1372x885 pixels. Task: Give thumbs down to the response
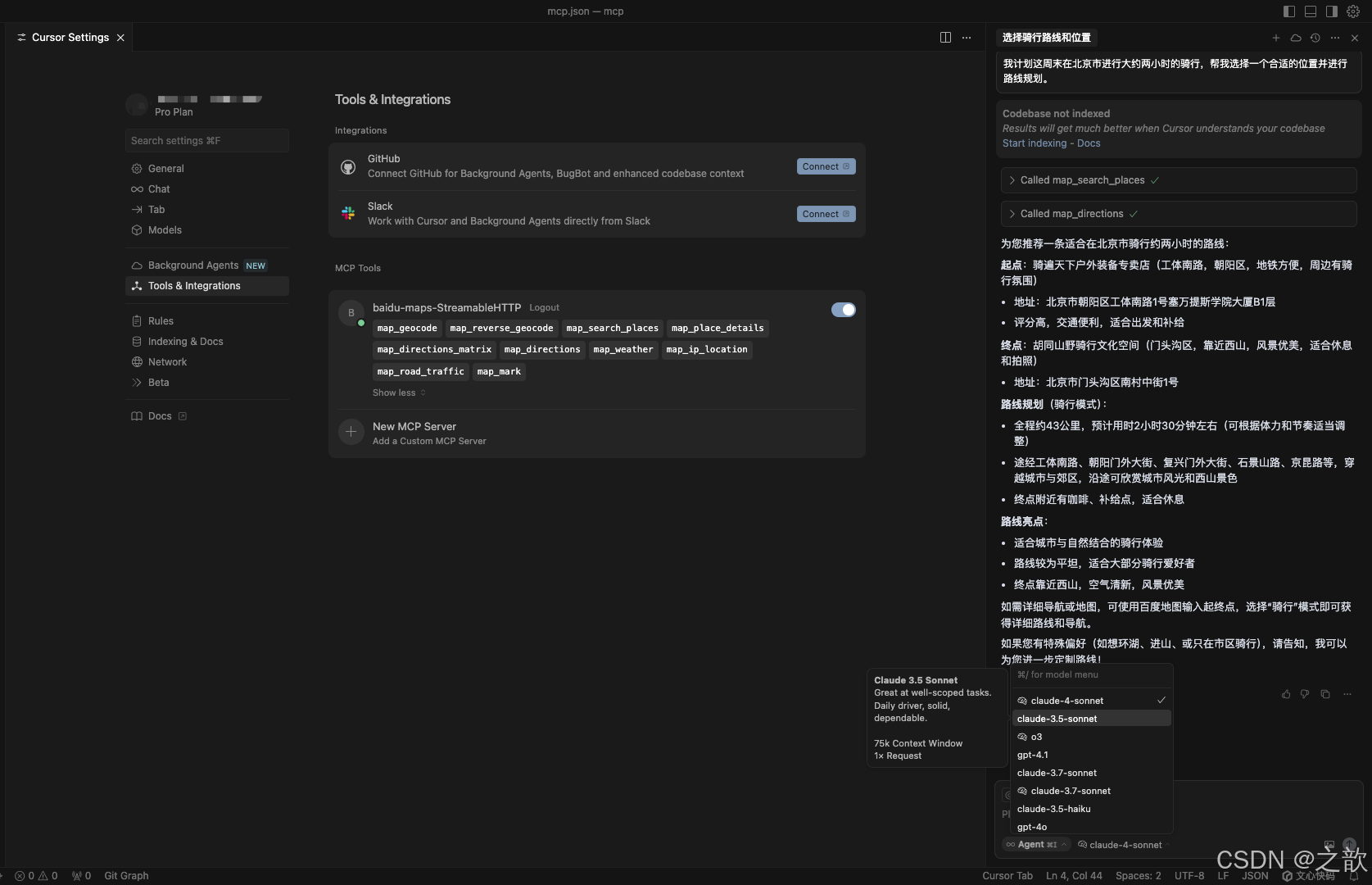1305,694
